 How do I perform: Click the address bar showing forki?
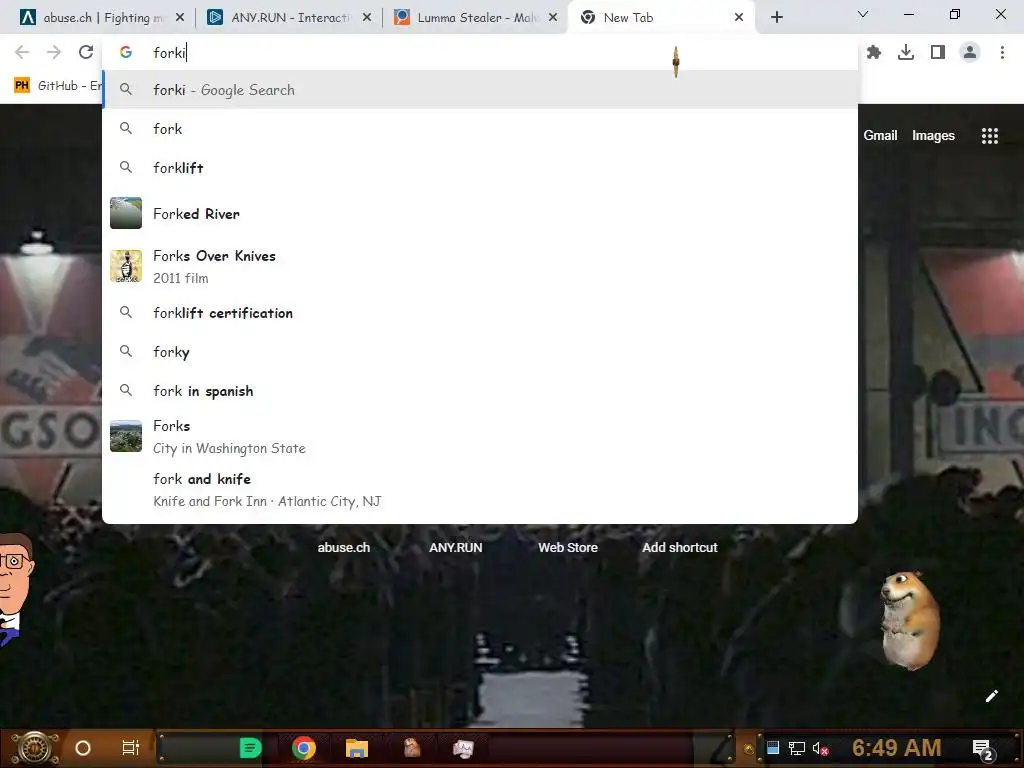[479, 53]
